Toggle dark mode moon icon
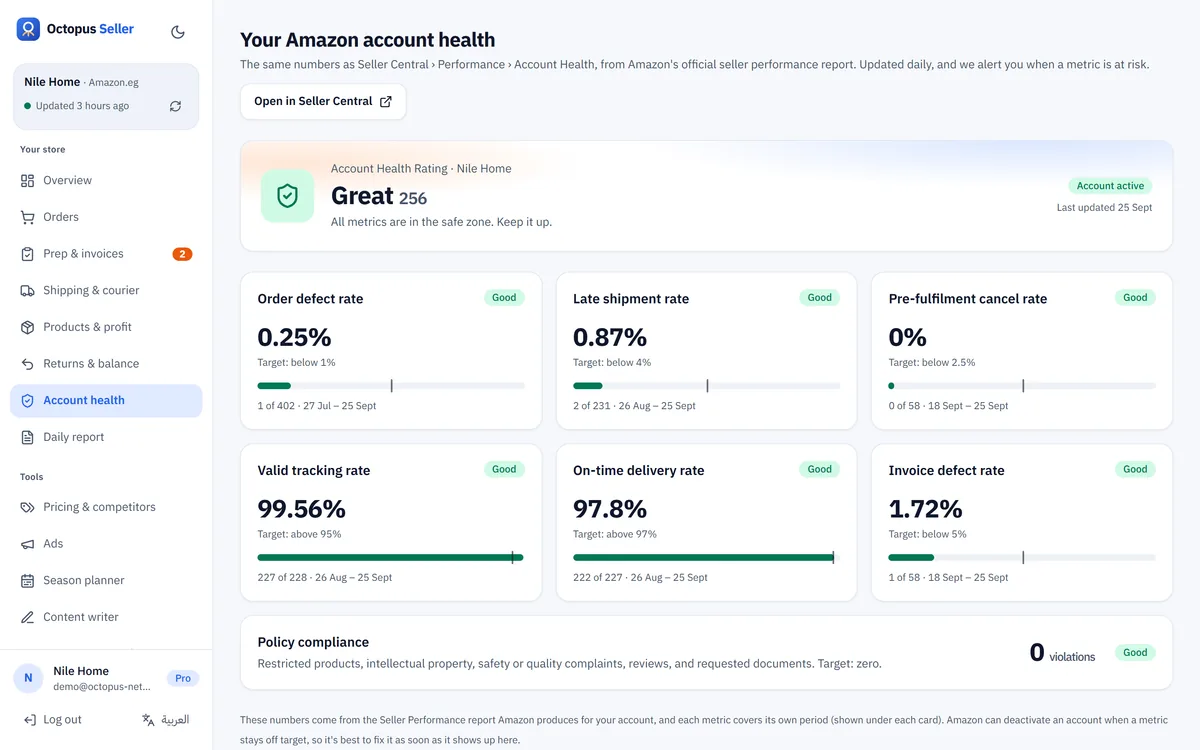Image resolution: width=1200 pixels, height=750 pixels. coord(178,31)
